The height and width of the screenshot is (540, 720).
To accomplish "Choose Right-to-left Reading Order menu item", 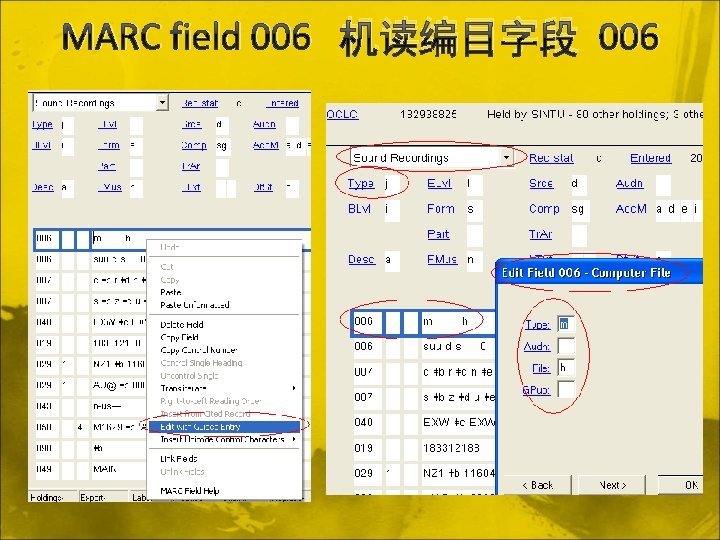I will click(x=224, y=401).
